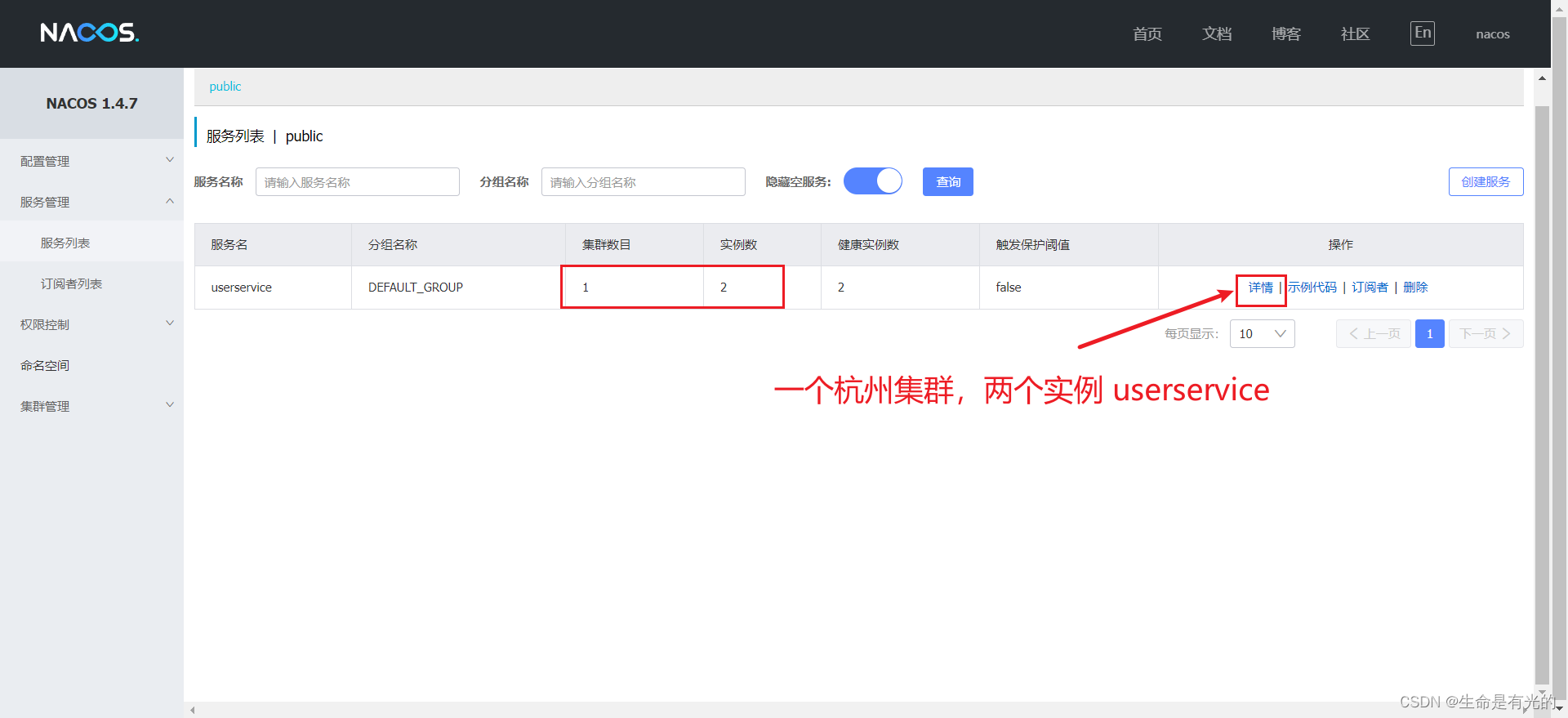Open 详情 for userservice
This screenshot has width=1568, height=718.
pyautogui.click(x=1261, y=288)
